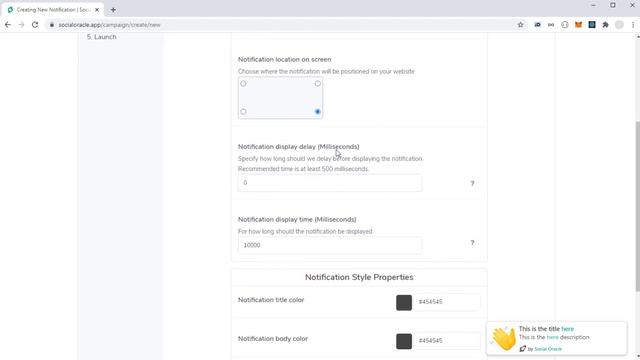Click the Social Oracle logo icon in preview
The height and width of the screenshot is (360, 640).
tap(522, 349)
